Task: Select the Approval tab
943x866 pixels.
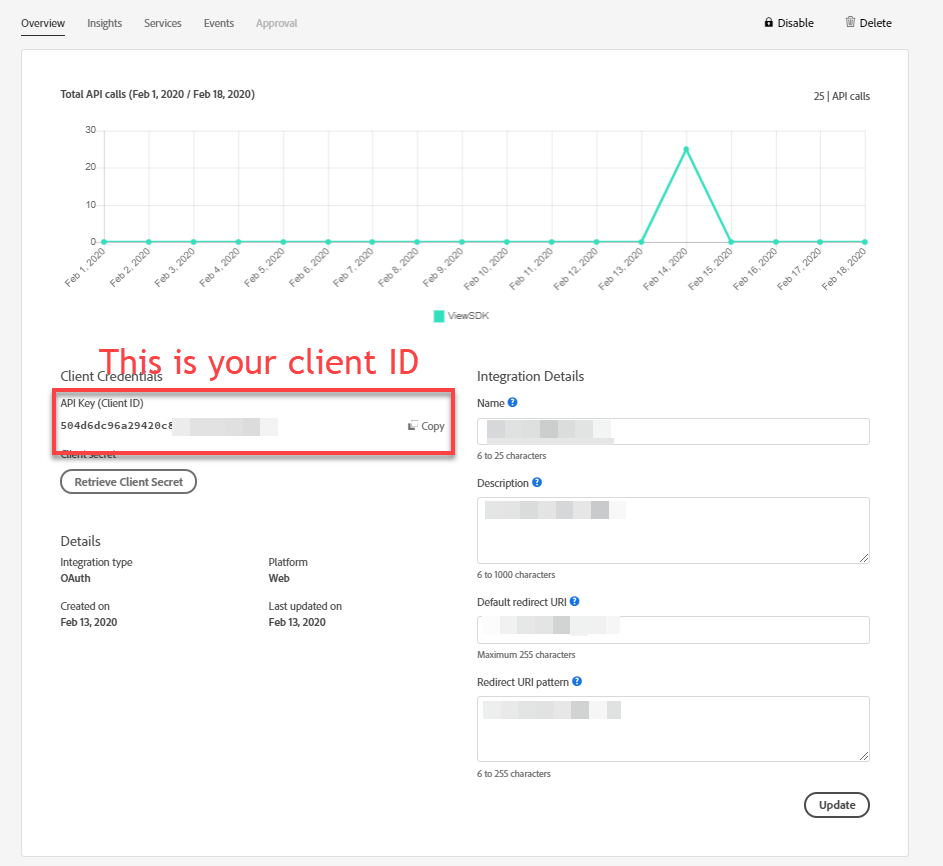Action: pyautogui.click(x=277, y=23)
